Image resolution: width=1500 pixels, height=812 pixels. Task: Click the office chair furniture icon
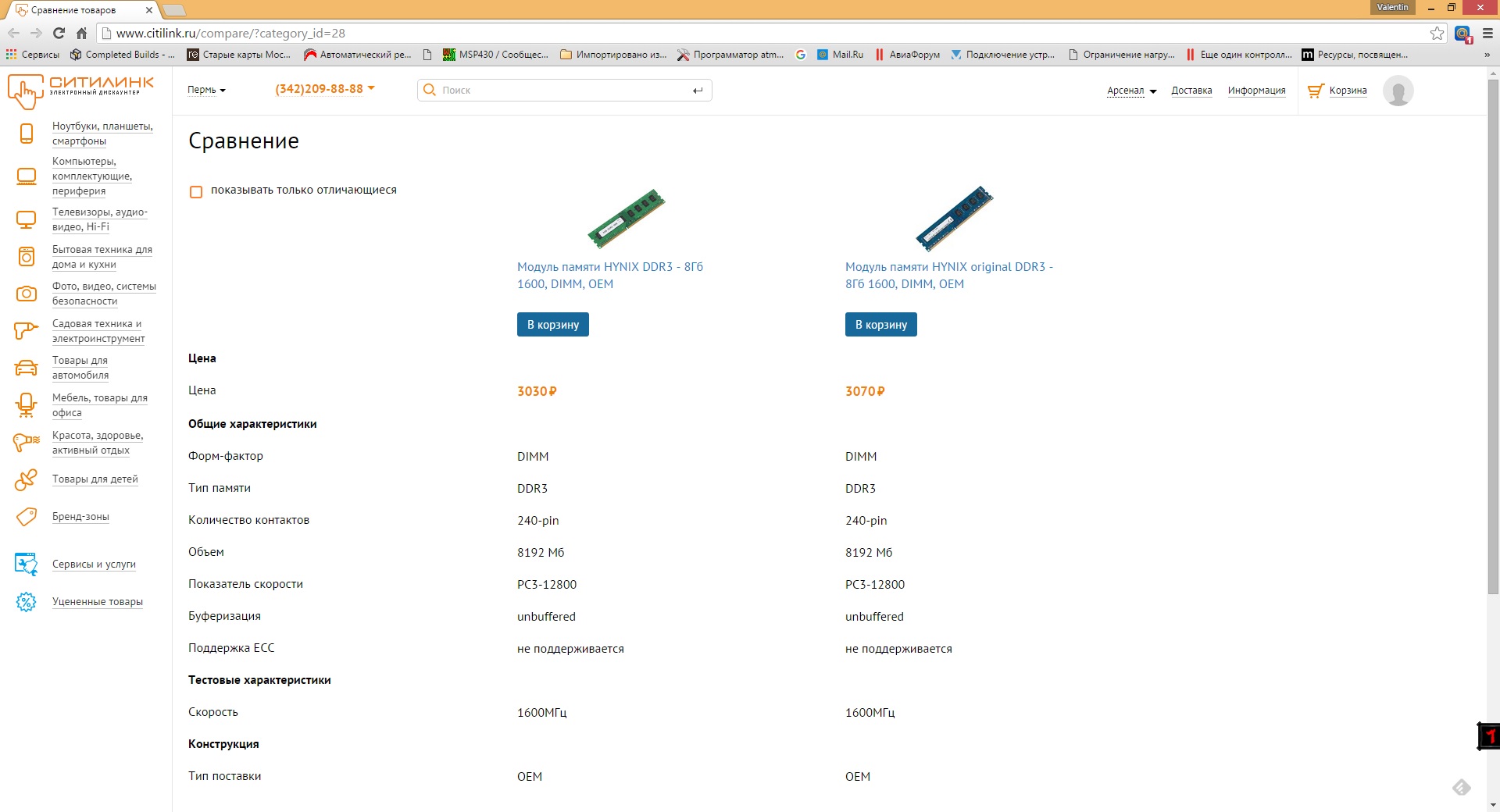(26, 405)
